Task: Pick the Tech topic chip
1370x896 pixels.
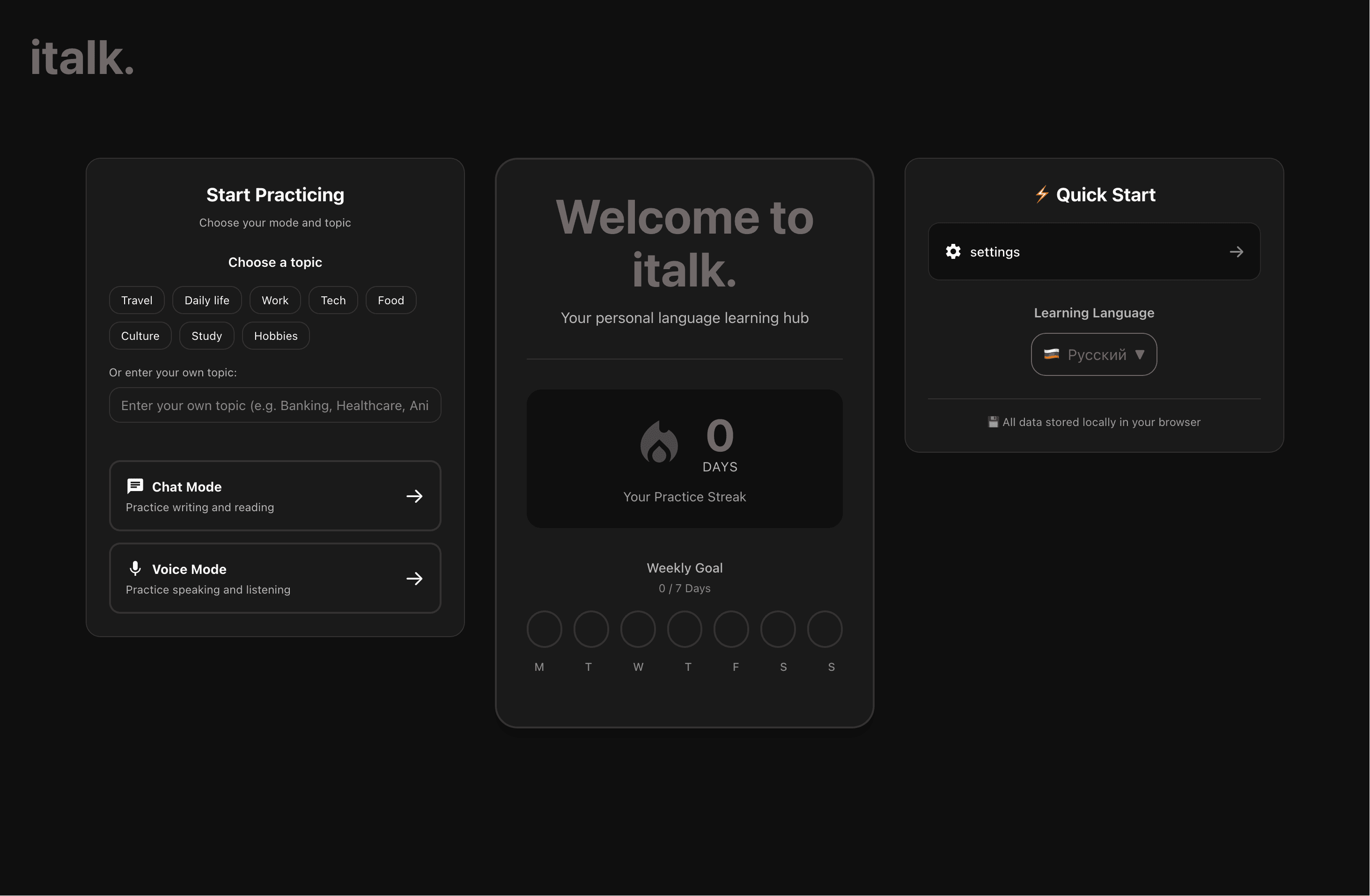Action: (x=333, y=301)
